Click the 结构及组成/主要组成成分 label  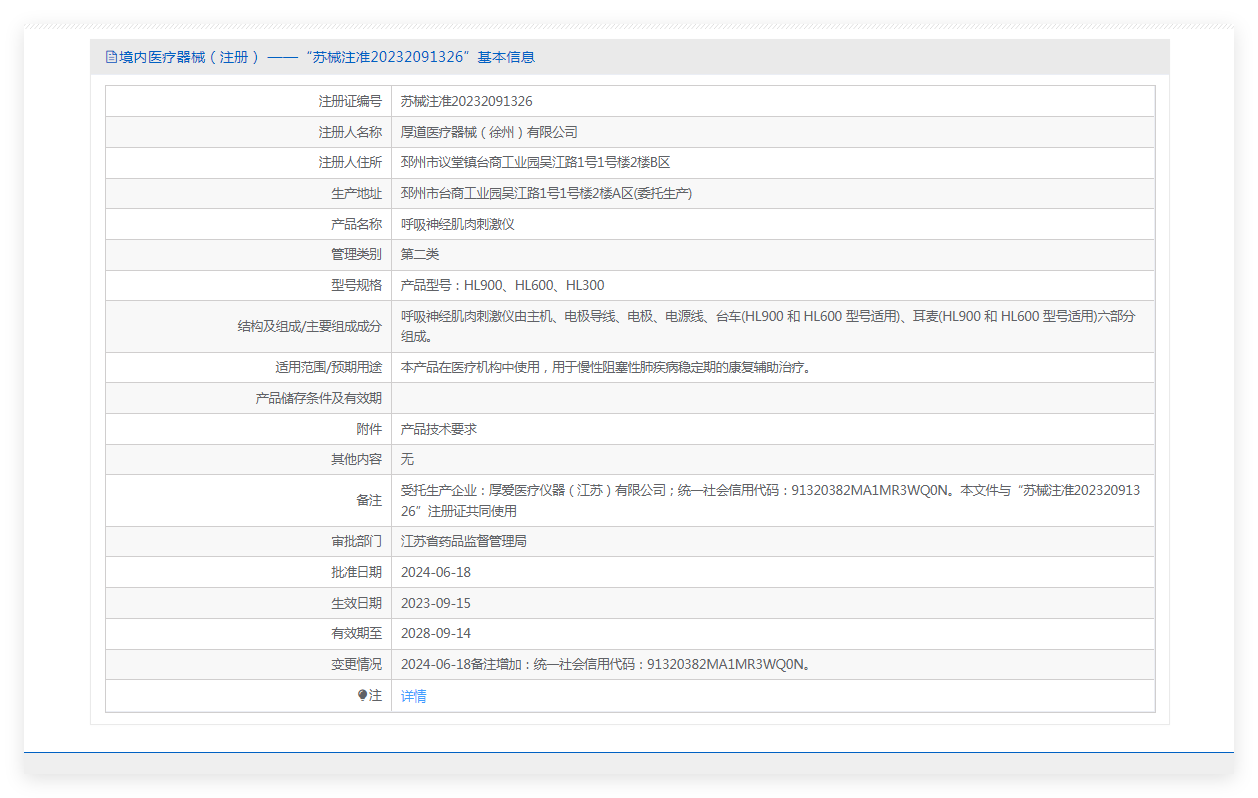(x=310, y=327)
